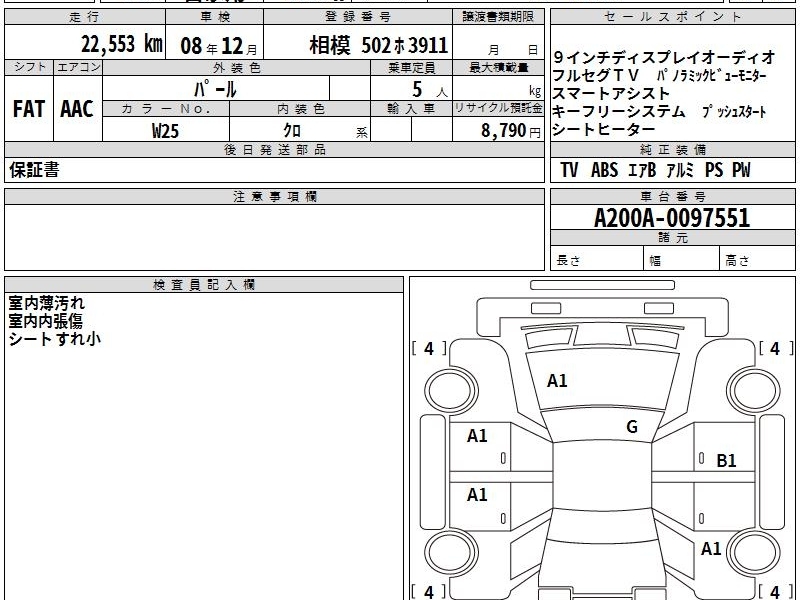The height and width of the screenshot is (600, 800).
Task: Click the 登録番号 header cell
Action: [x=358, y=17]
